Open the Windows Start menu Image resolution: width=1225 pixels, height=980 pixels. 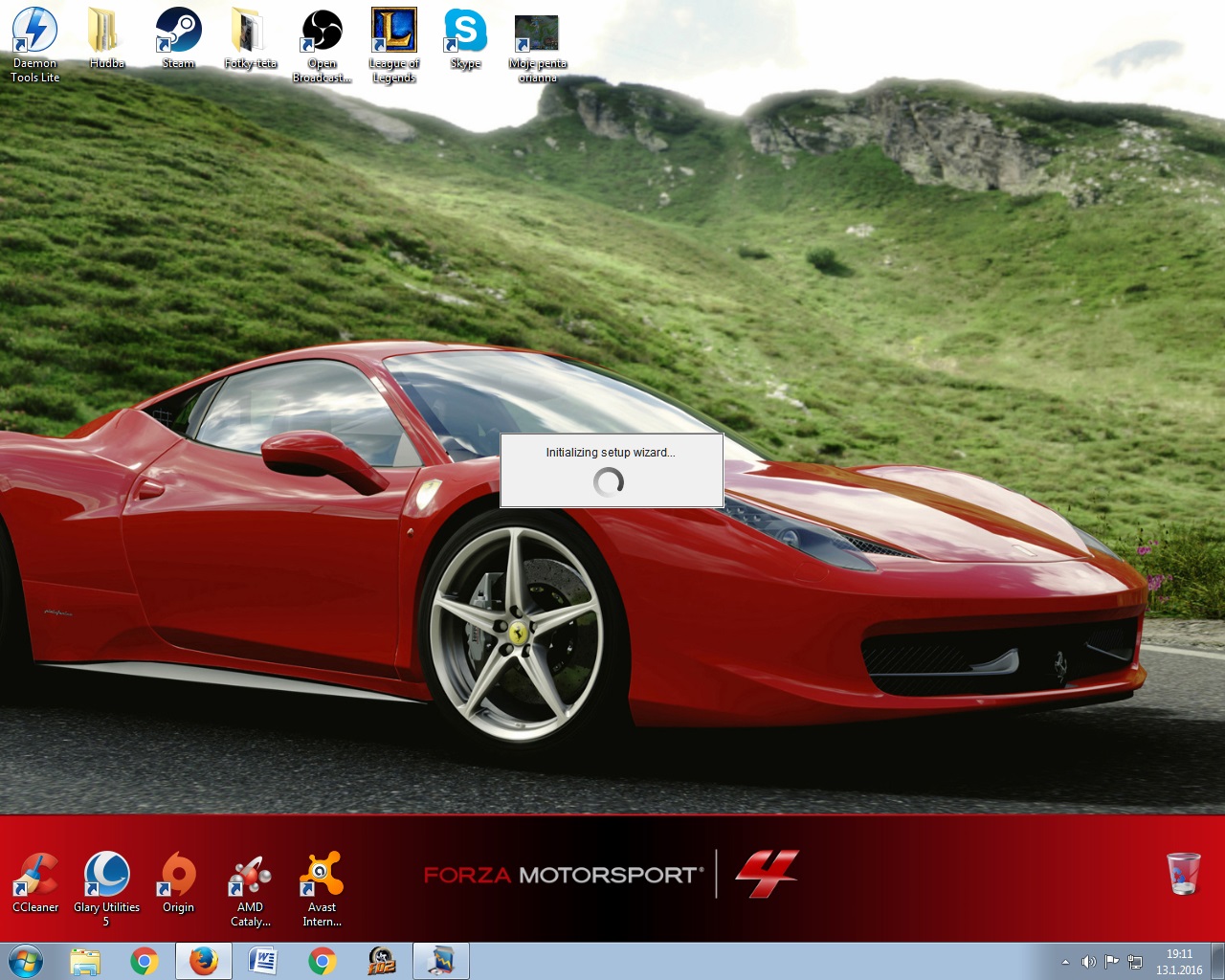click(x=25, y=961)
